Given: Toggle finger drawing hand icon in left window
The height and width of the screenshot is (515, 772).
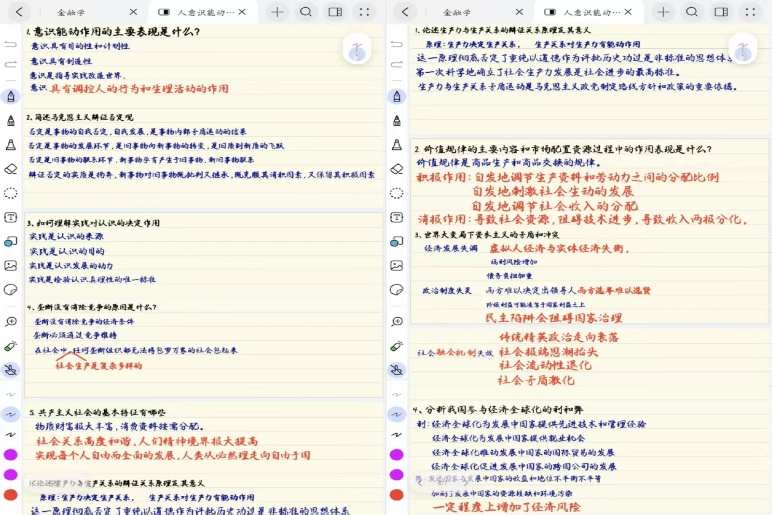Looking at the screenshot, I should tap(11, 370).
